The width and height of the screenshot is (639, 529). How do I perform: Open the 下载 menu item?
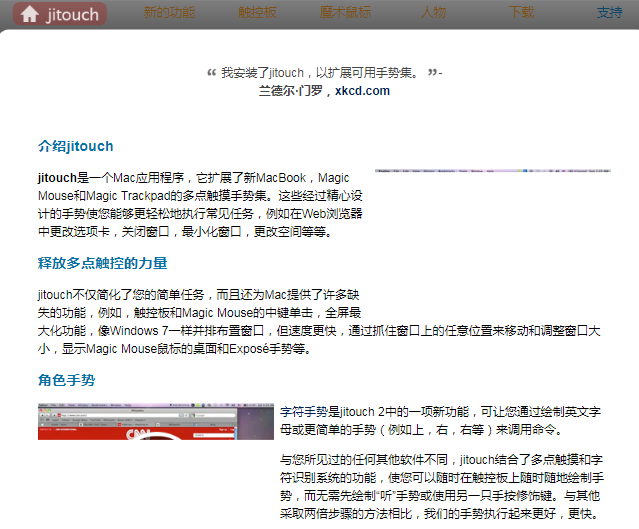point(521,12)
